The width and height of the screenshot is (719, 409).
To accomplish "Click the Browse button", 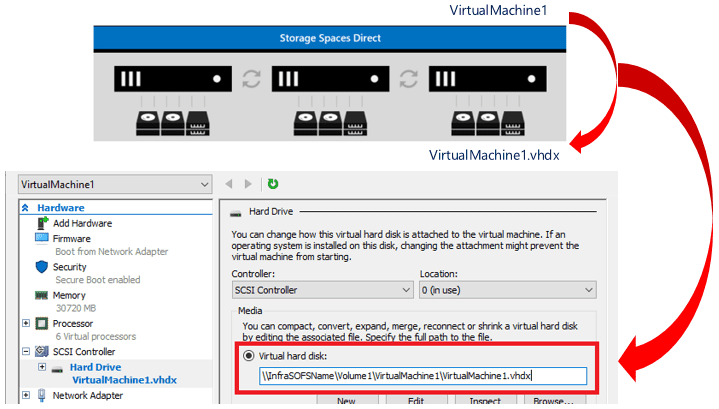I will coord(555,401).
